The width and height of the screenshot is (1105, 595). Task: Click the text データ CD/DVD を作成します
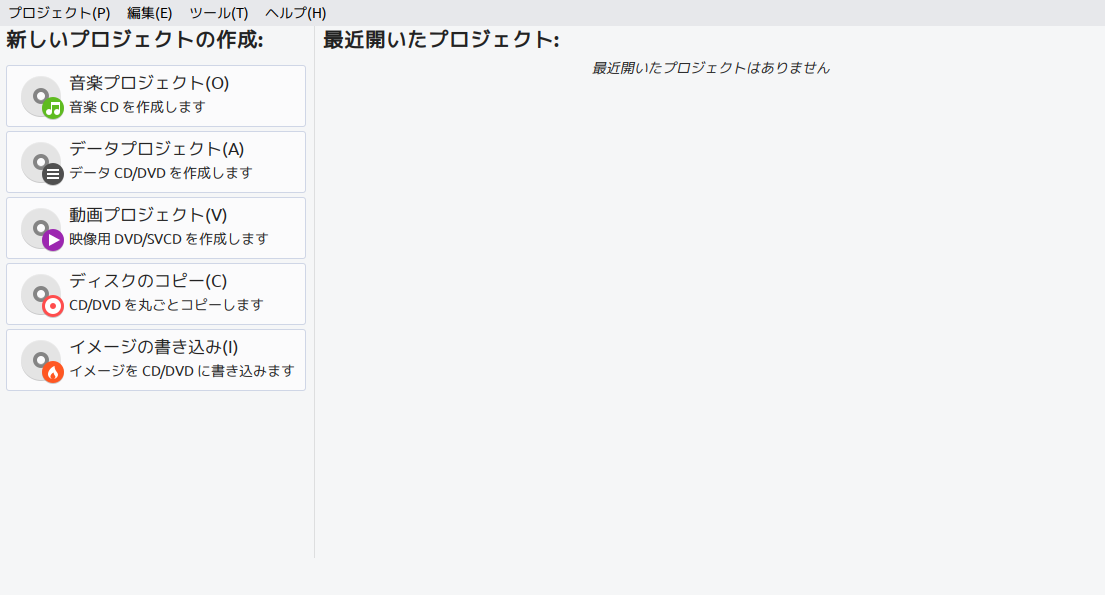tap(161, 173)
